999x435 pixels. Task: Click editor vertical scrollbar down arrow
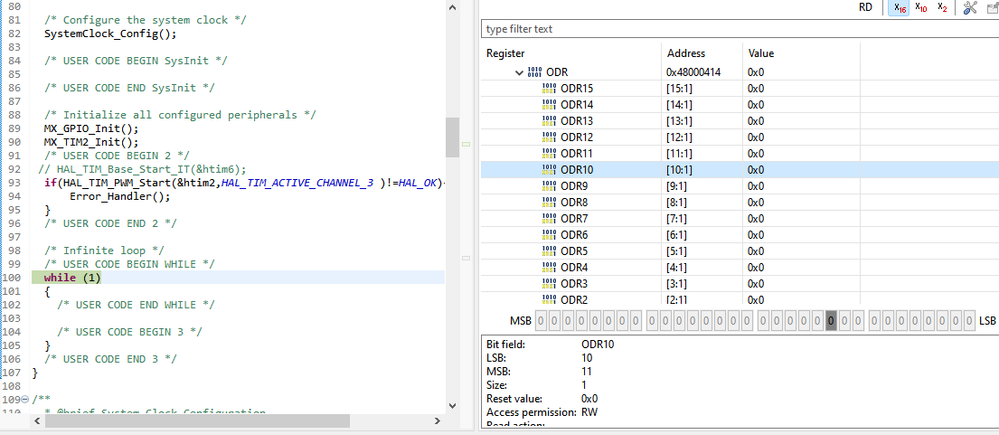pyautogui.click(x=452, y=405)
